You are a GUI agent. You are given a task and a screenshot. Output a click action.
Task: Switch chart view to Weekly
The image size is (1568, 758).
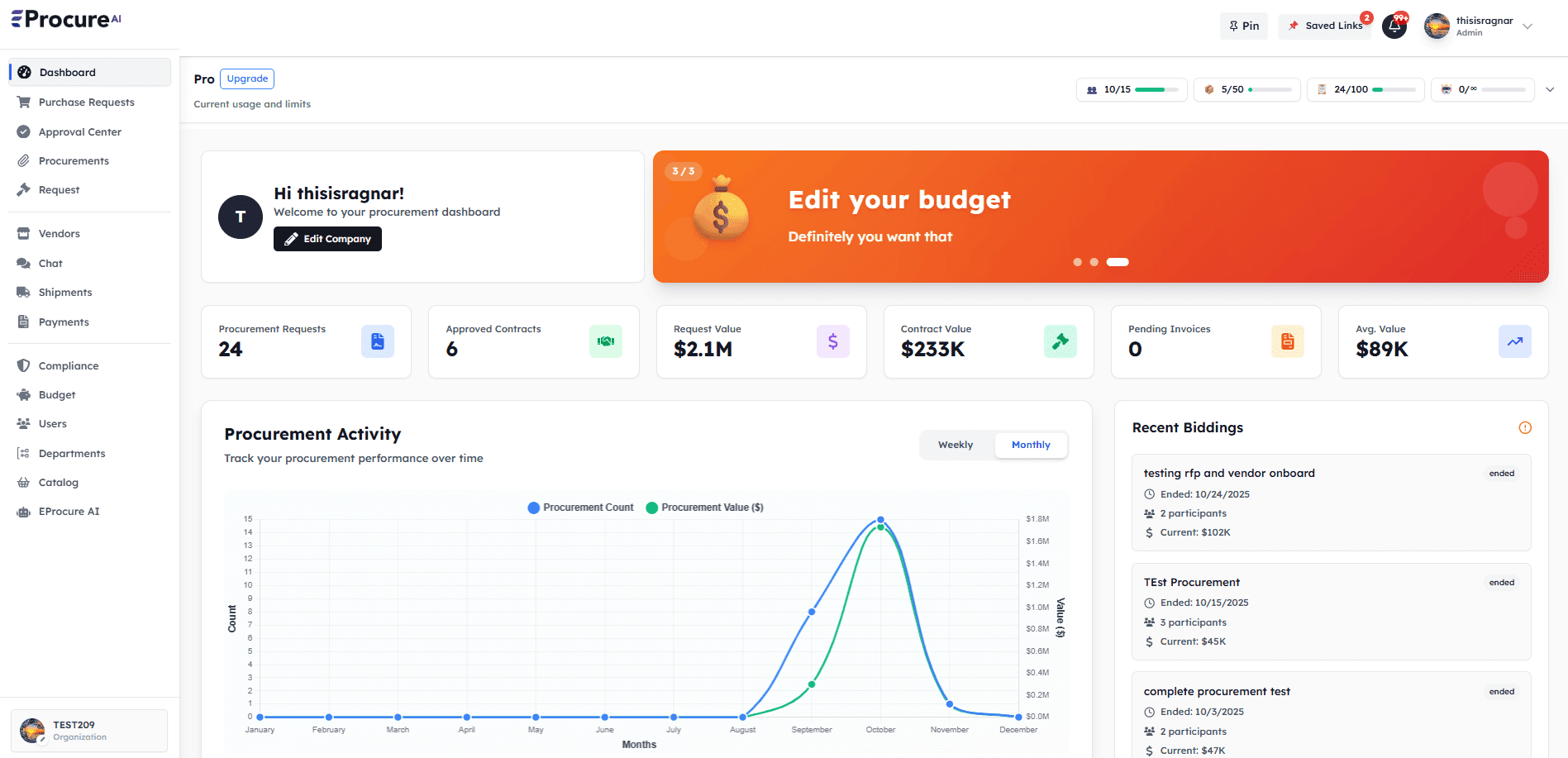pos(956,445)
